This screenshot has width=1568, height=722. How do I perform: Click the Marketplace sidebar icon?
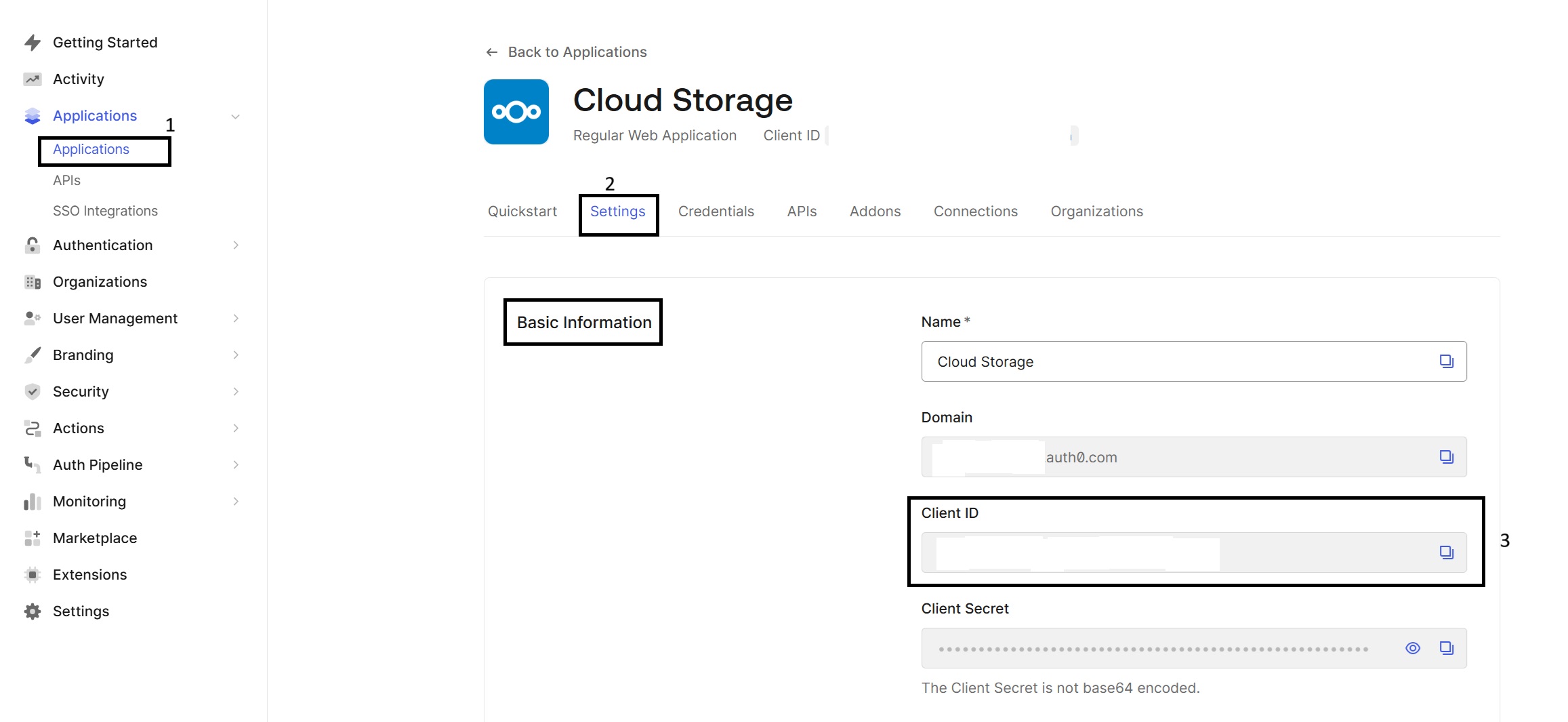[33, 538]
